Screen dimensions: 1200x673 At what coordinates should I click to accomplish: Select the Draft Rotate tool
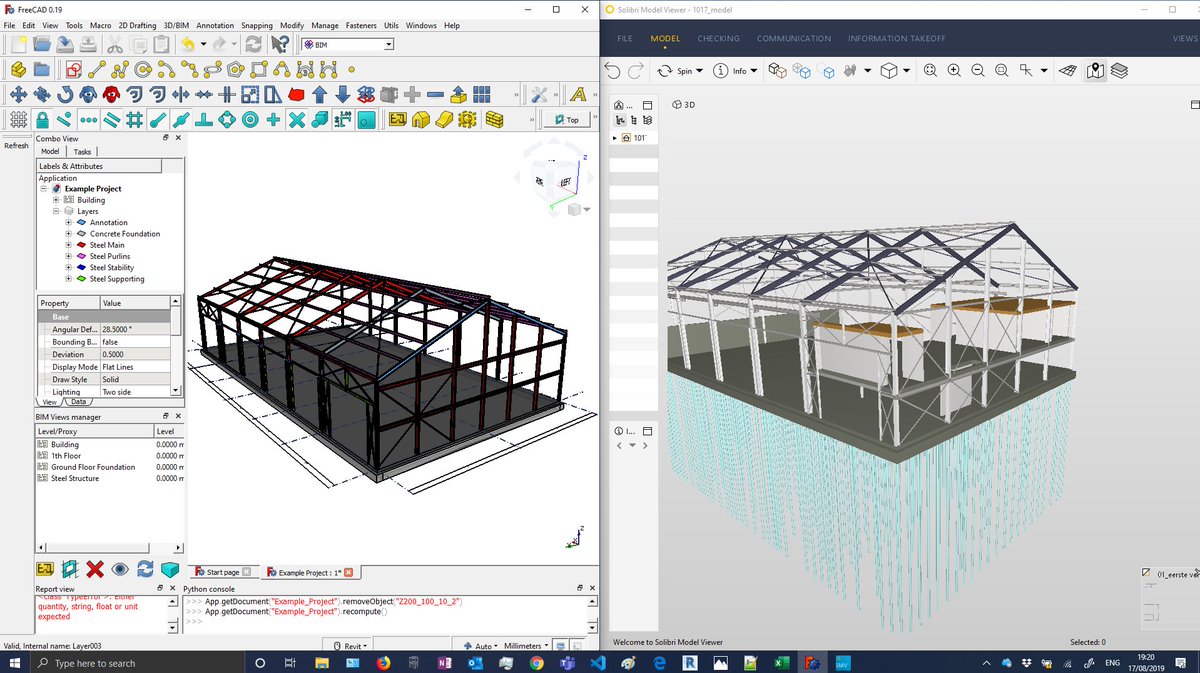coord(64,95)
